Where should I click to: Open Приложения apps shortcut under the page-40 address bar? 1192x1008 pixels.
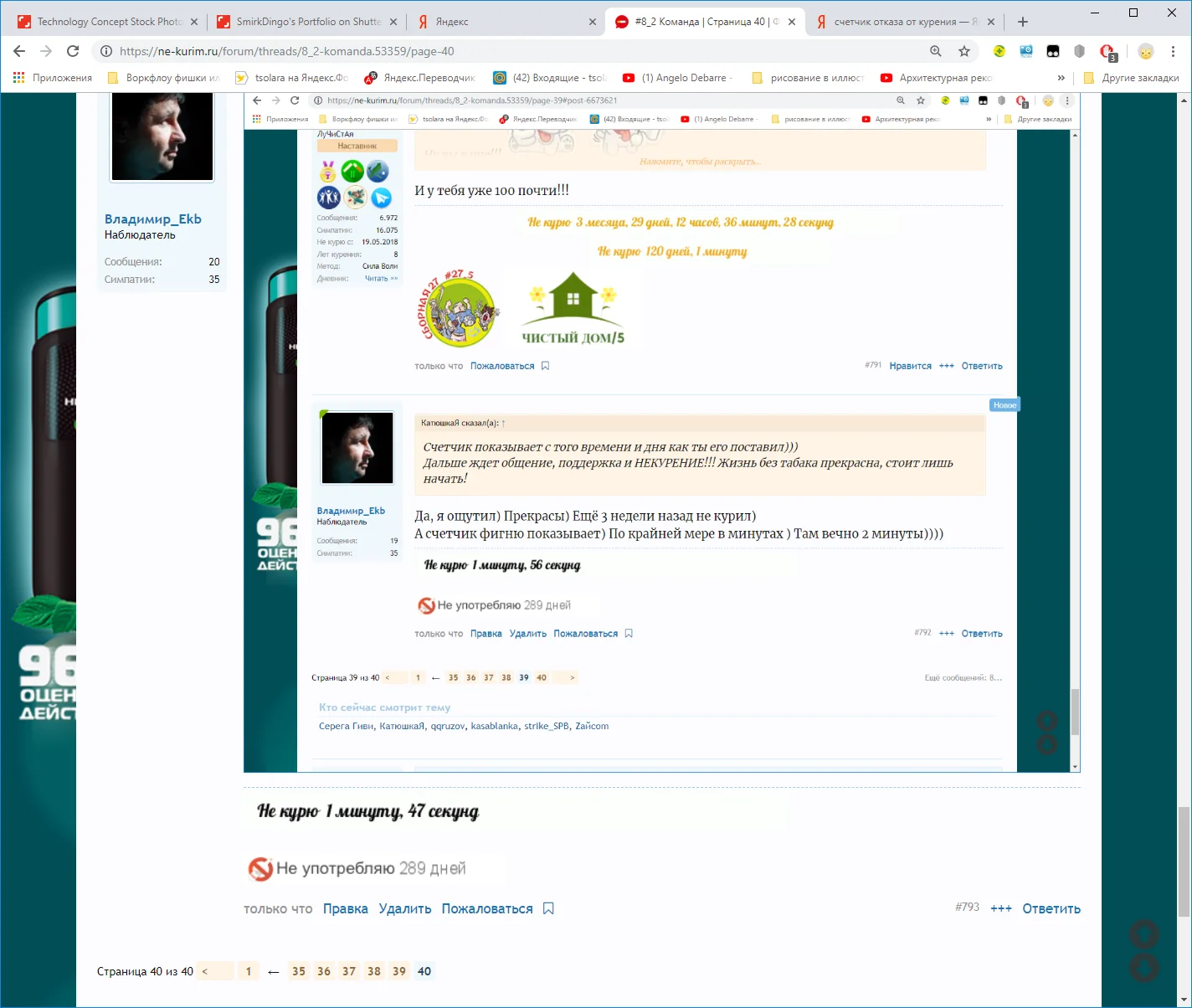pos(52,78)
